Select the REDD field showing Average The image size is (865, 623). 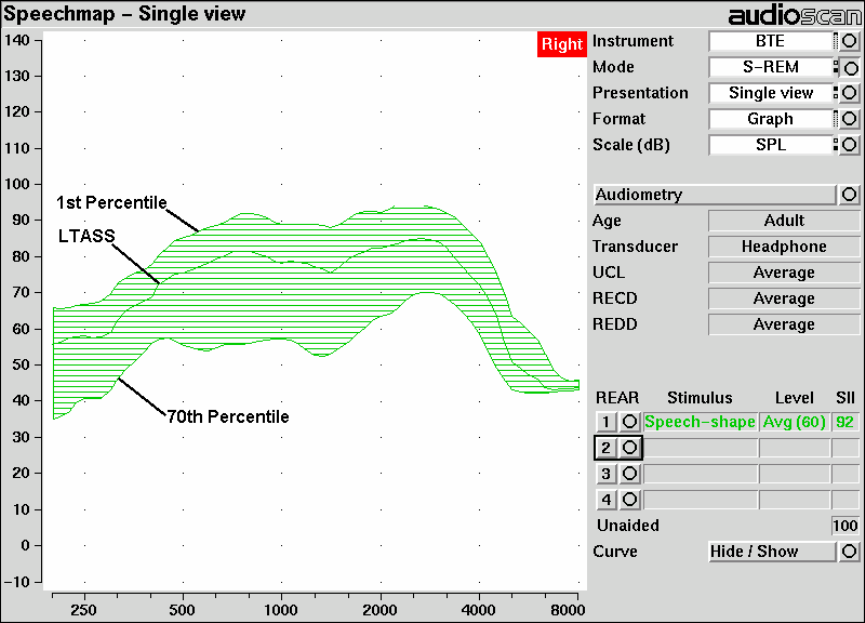(x=783, y=324)
